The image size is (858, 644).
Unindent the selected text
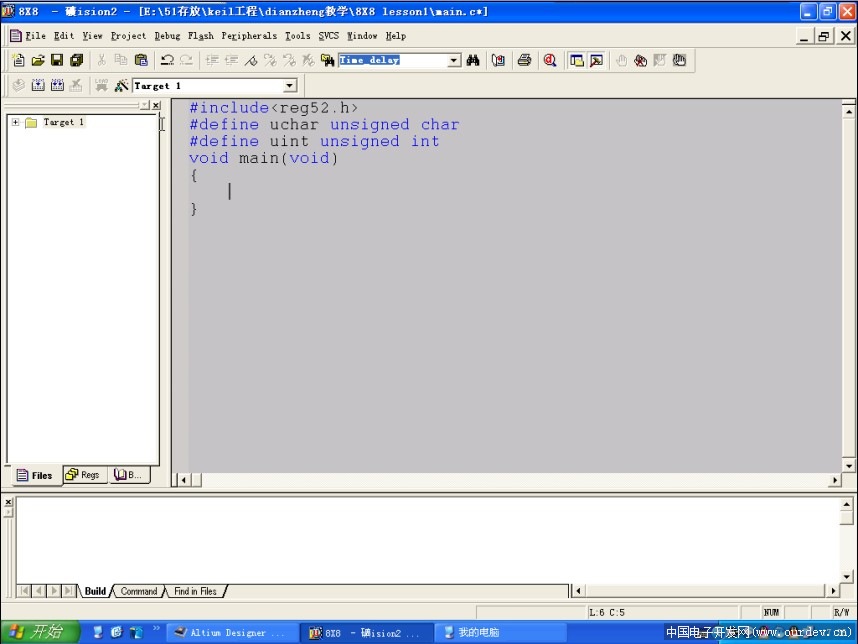(231, 60)
